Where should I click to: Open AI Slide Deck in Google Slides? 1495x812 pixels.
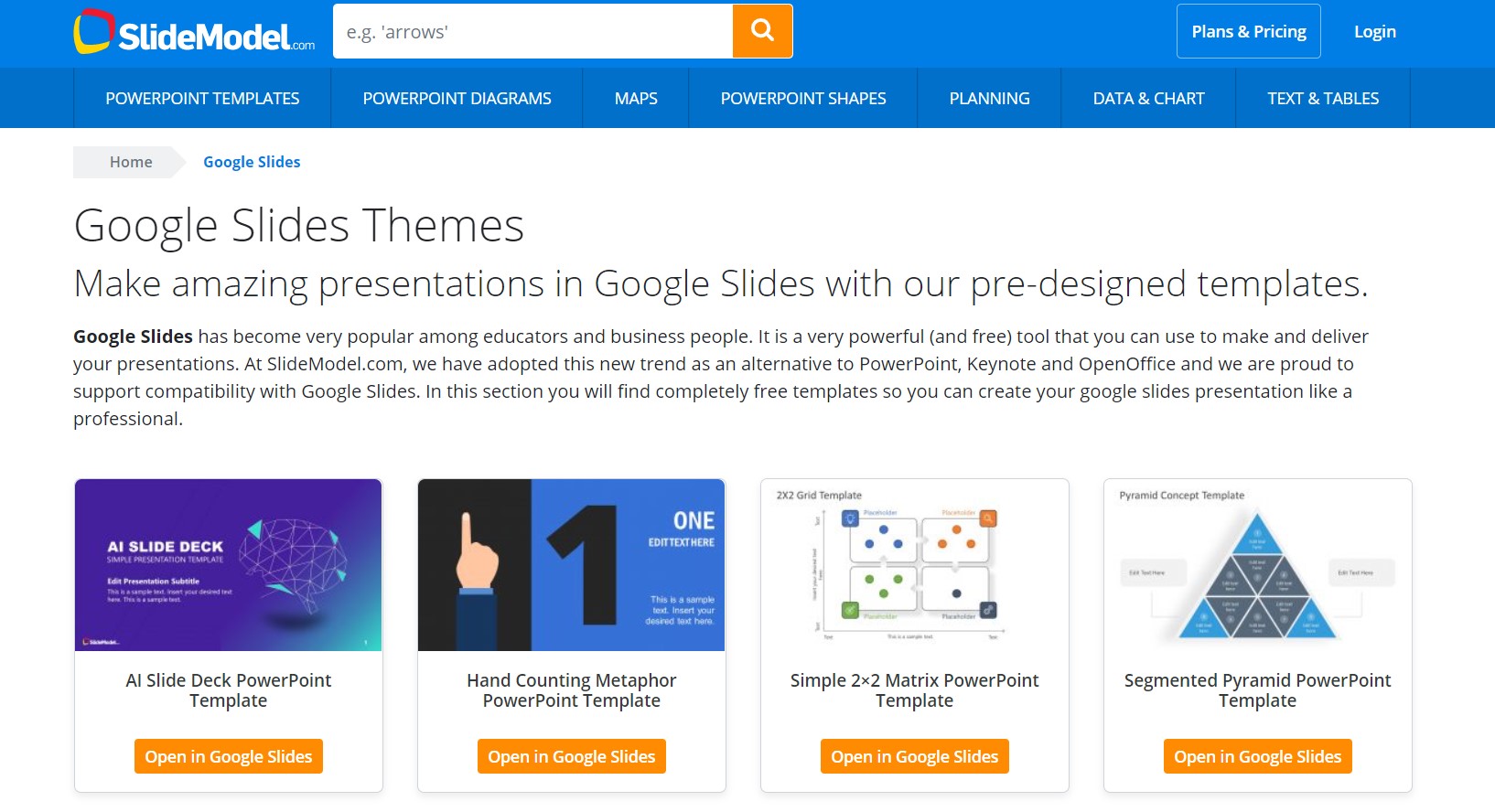[x=229, y=756]
